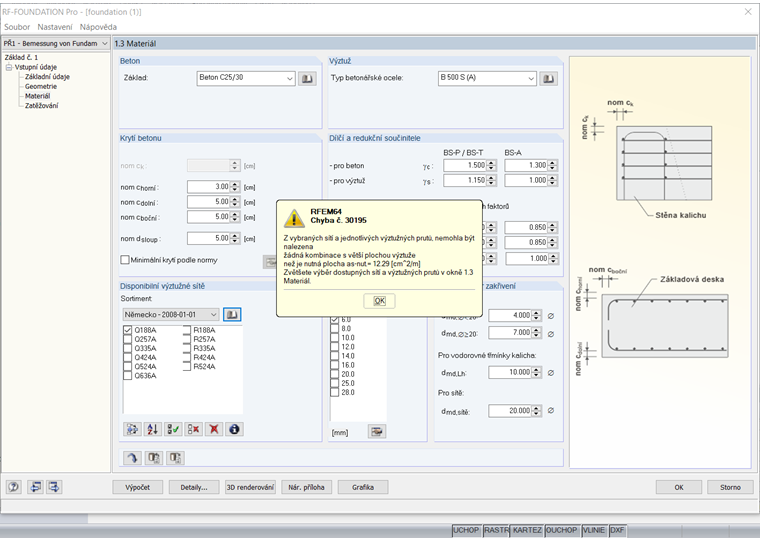The image size is (760, 542).
Task: Show mesh info with the blue info icon
Action: (x=234, y=429)
